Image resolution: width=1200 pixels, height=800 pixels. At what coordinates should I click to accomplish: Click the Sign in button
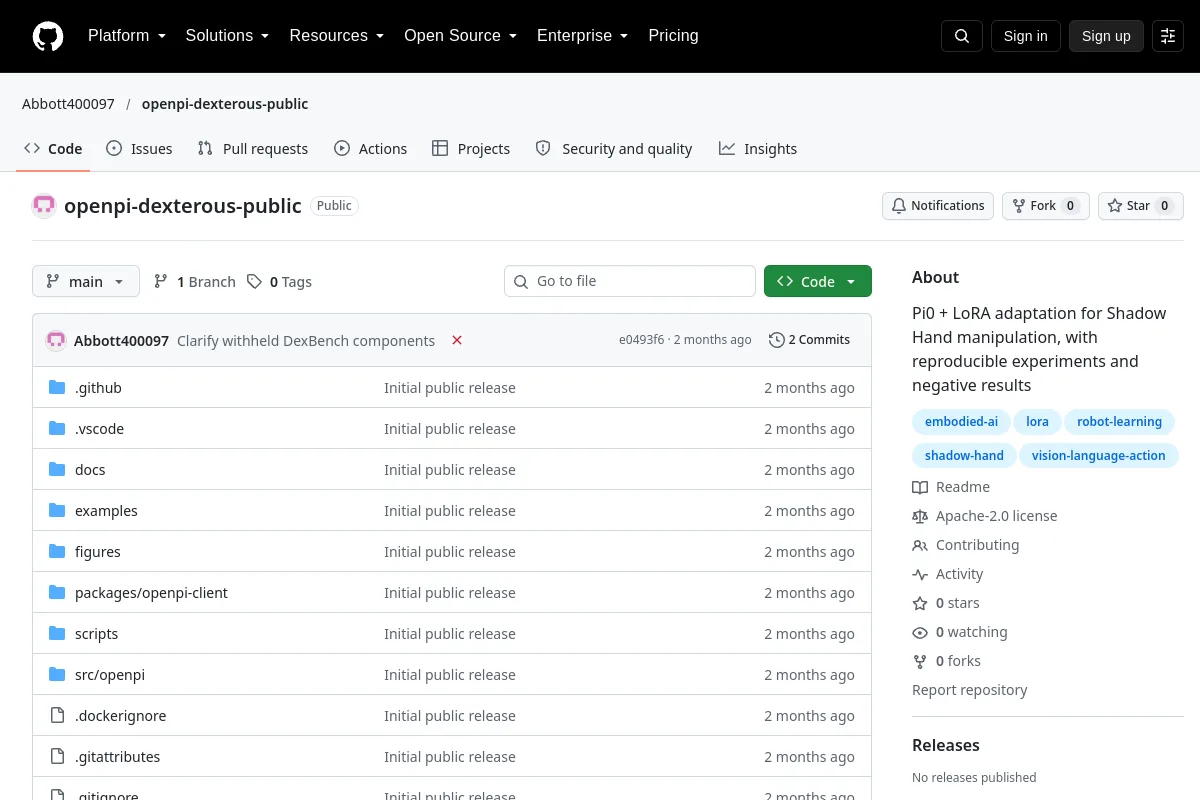pos(1025,36)
